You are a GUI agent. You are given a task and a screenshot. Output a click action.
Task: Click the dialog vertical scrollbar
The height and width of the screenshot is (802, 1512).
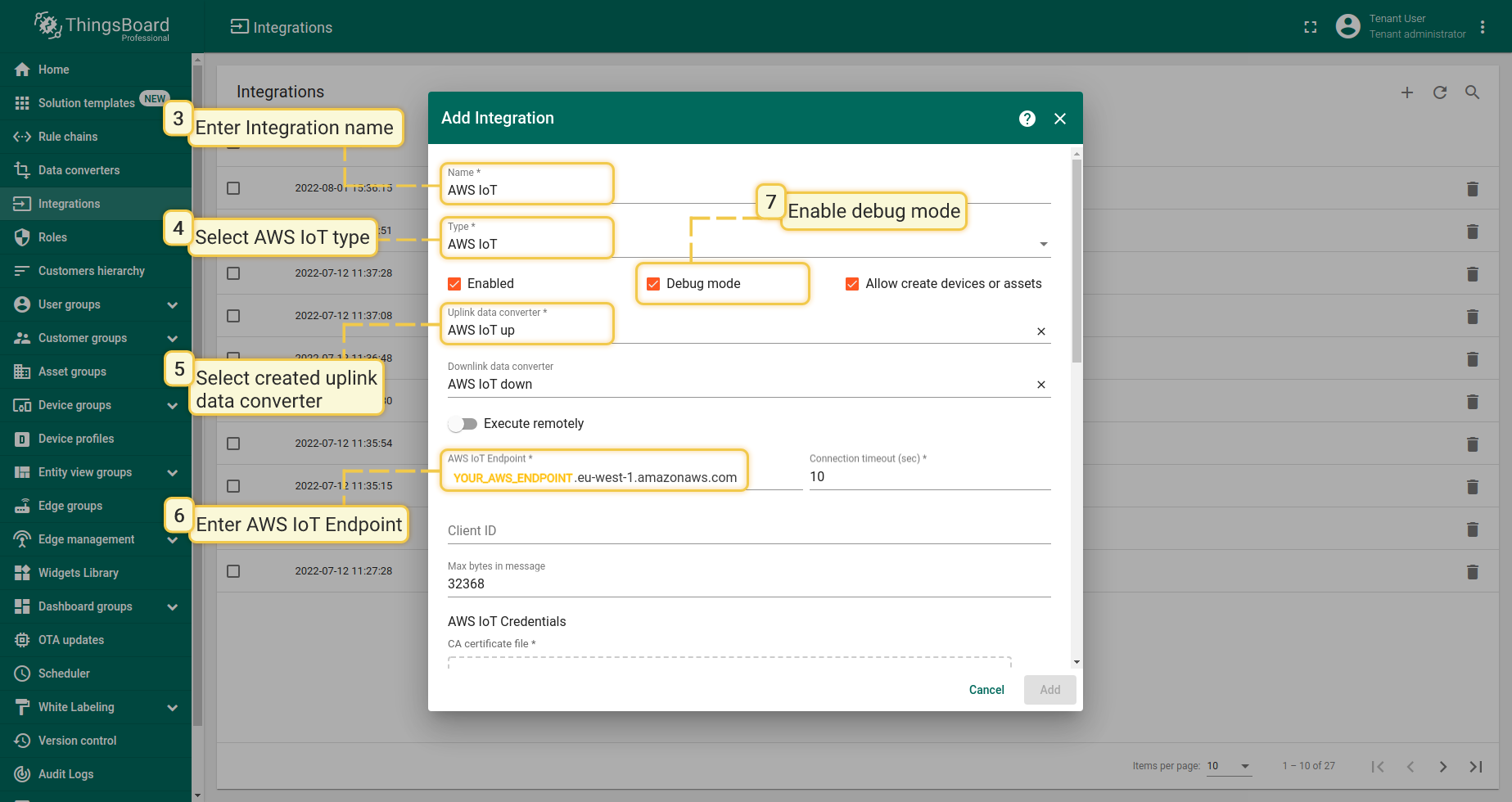tap(1076, 260)
